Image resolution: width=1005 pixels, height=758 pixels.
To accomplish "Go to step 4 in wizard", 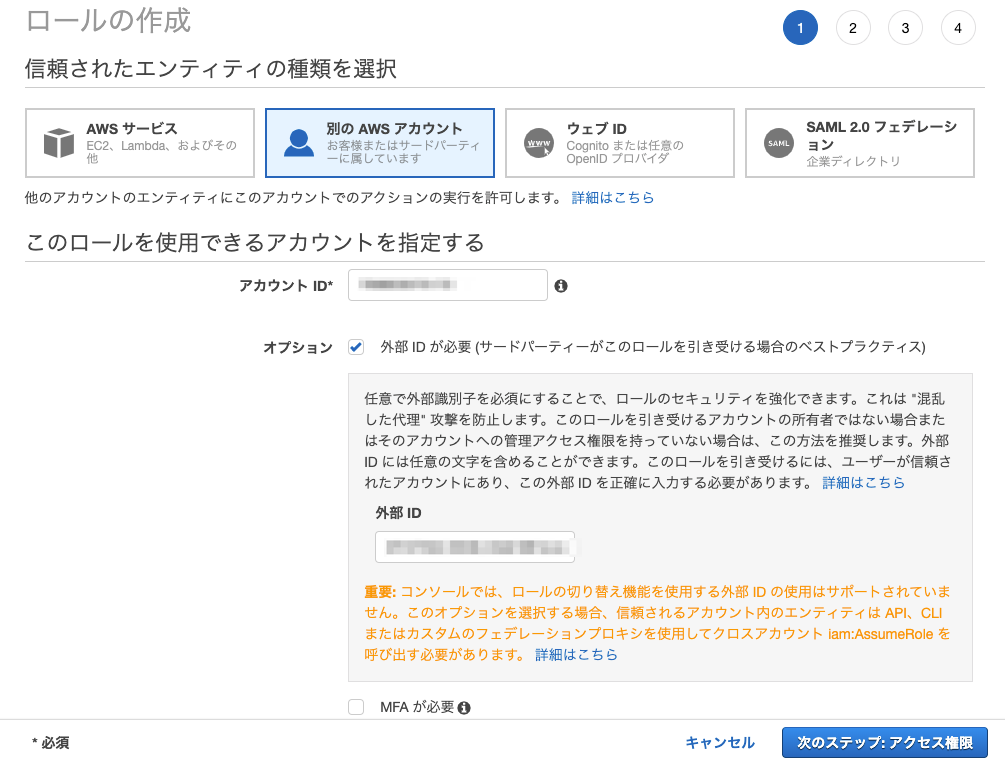I will click(958, 28).
